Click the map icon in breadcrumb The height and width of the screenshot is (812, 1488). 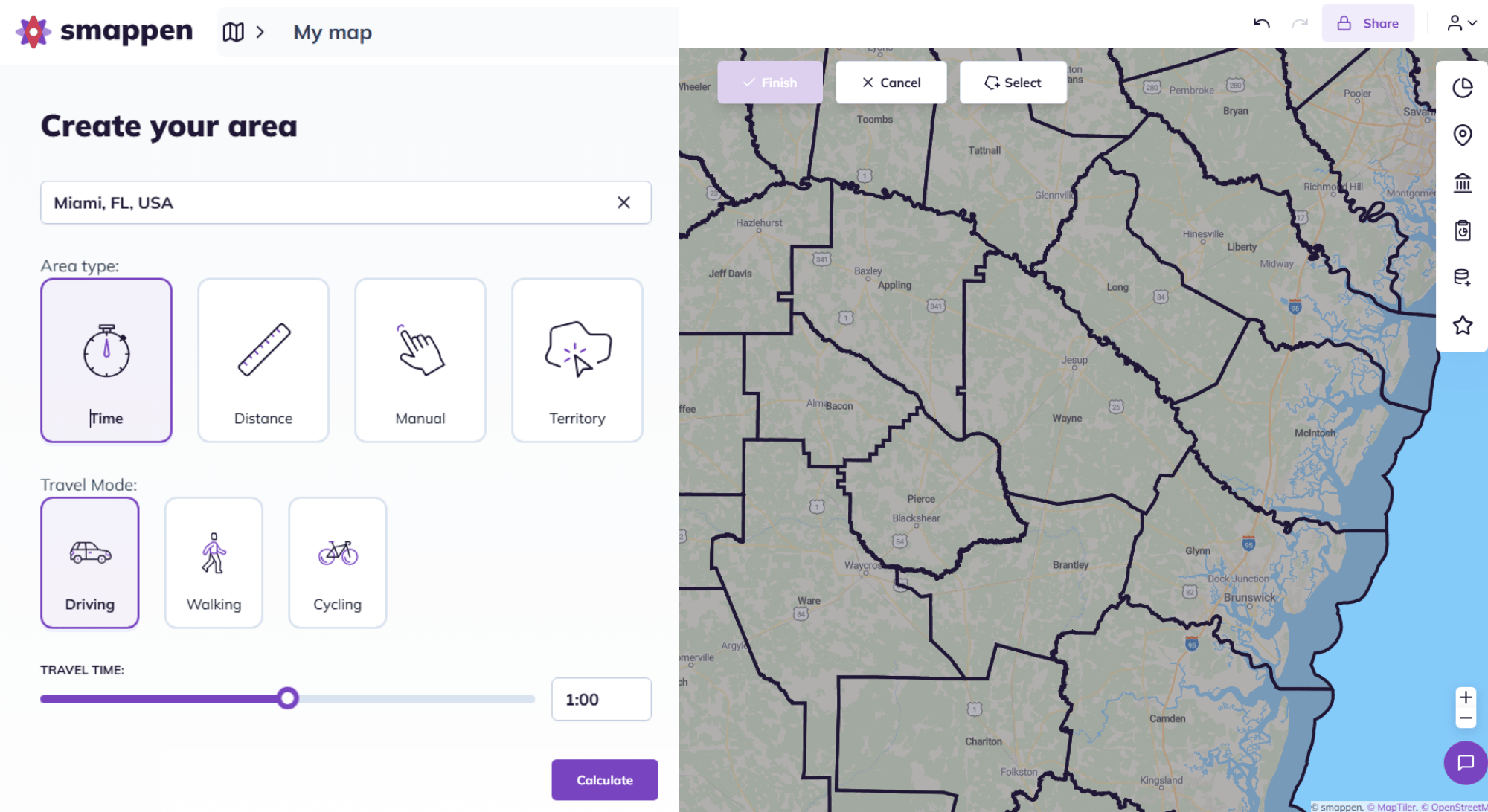233,32
